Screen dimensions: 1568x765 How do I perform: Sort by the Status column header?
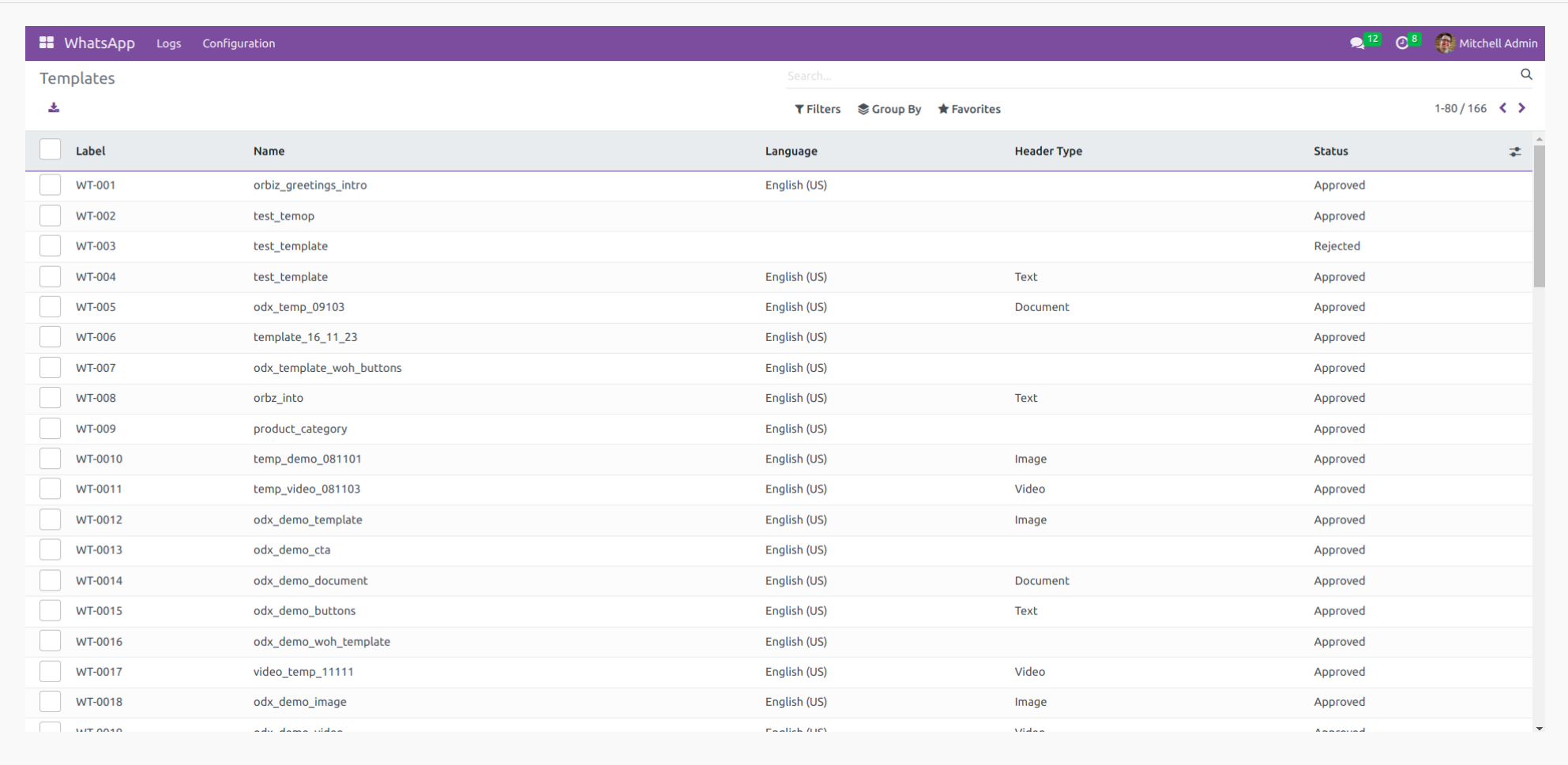click(x=1331, y=151)
